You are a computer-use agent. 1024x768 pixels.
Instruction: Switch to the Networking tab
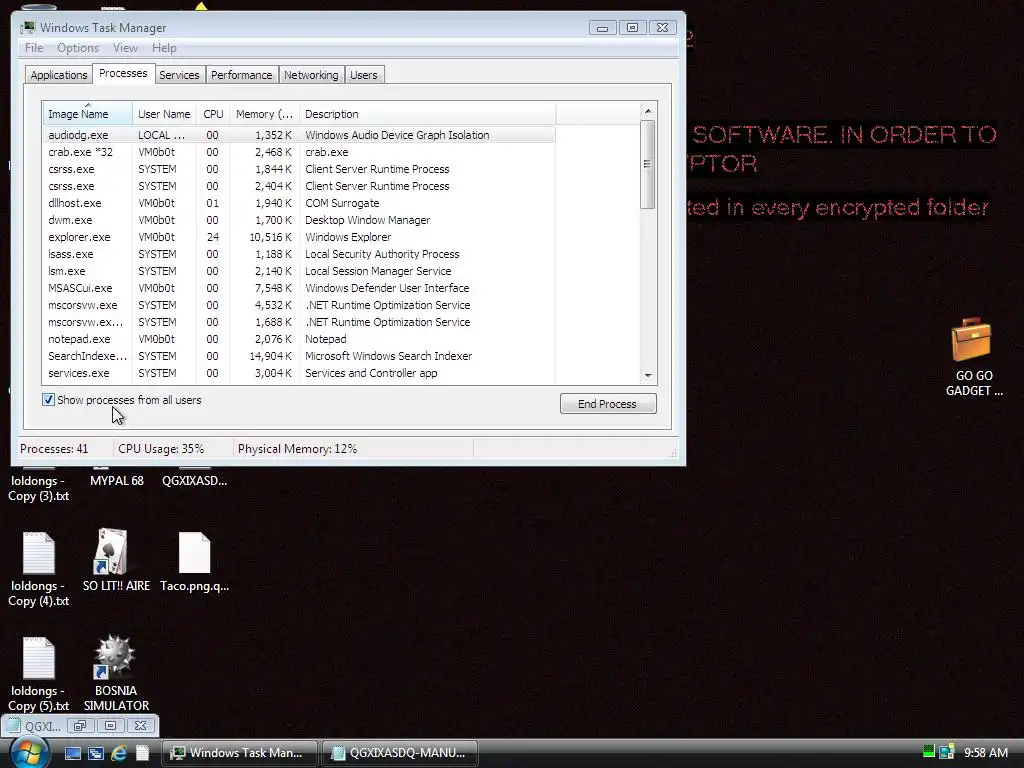point(311,75)
